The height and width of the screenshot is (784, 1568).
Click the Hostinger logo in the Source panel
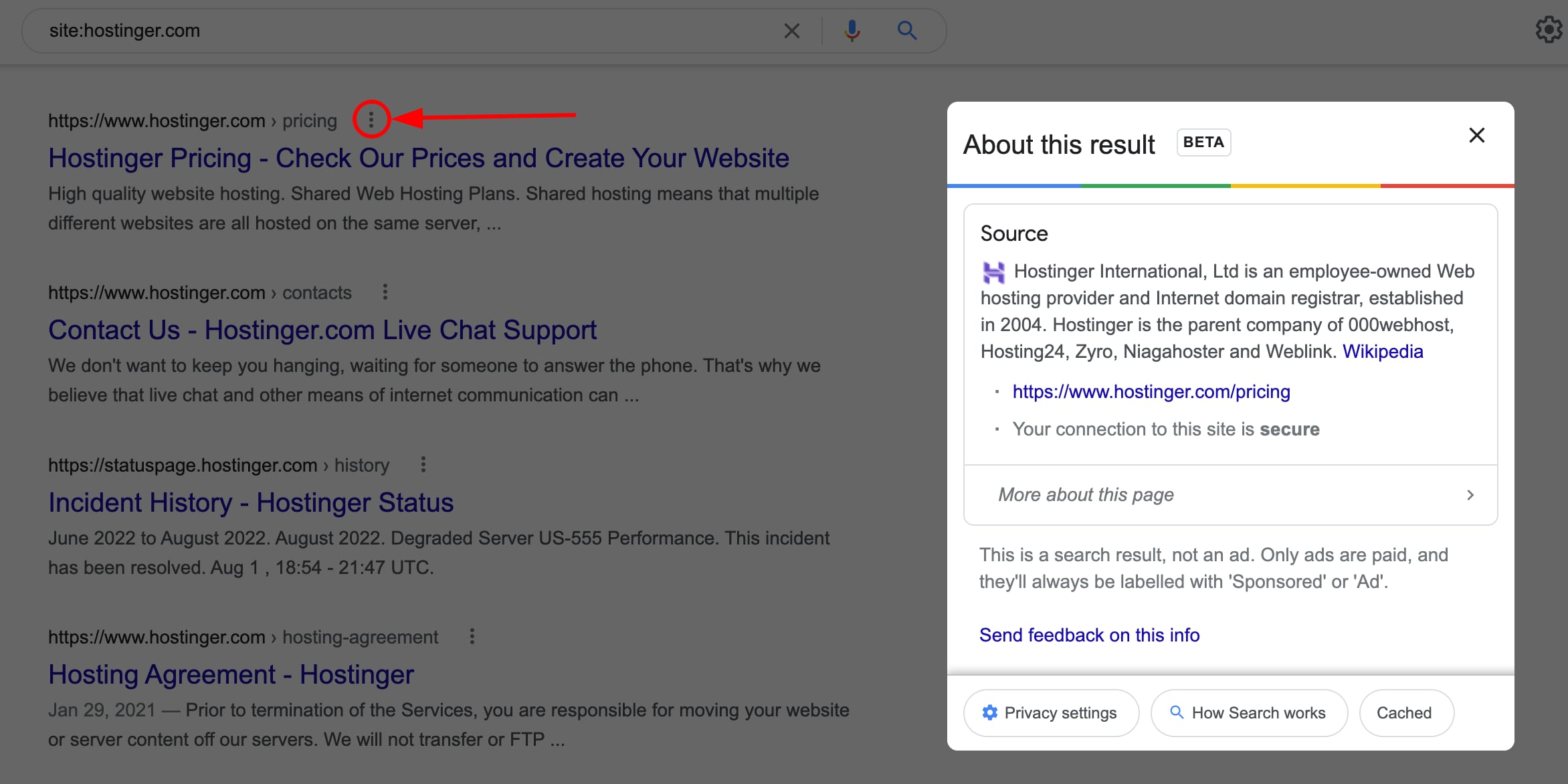(995, 272)
